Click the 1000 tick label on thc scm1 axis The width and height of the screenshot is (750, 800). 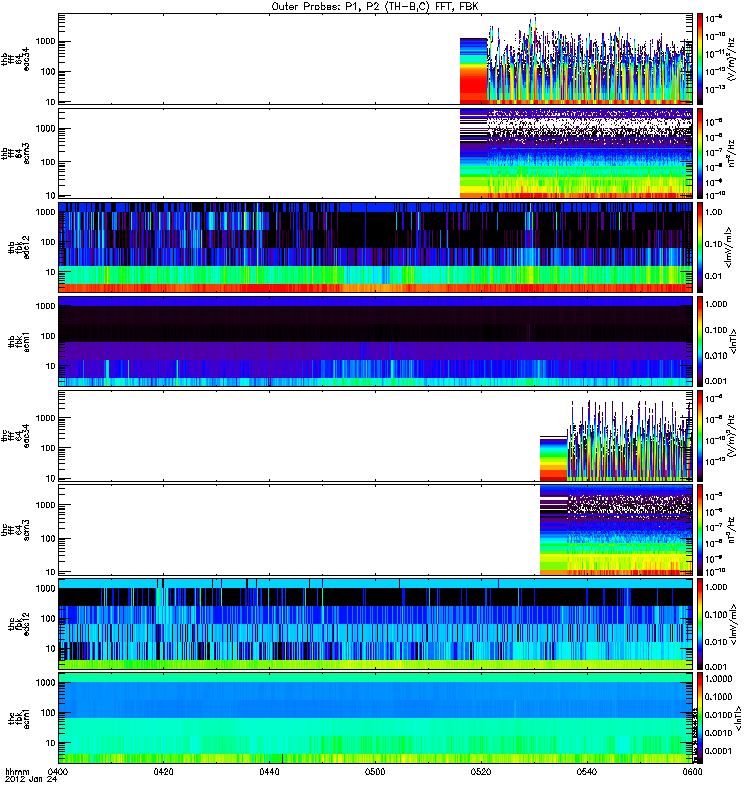(45, 683)
